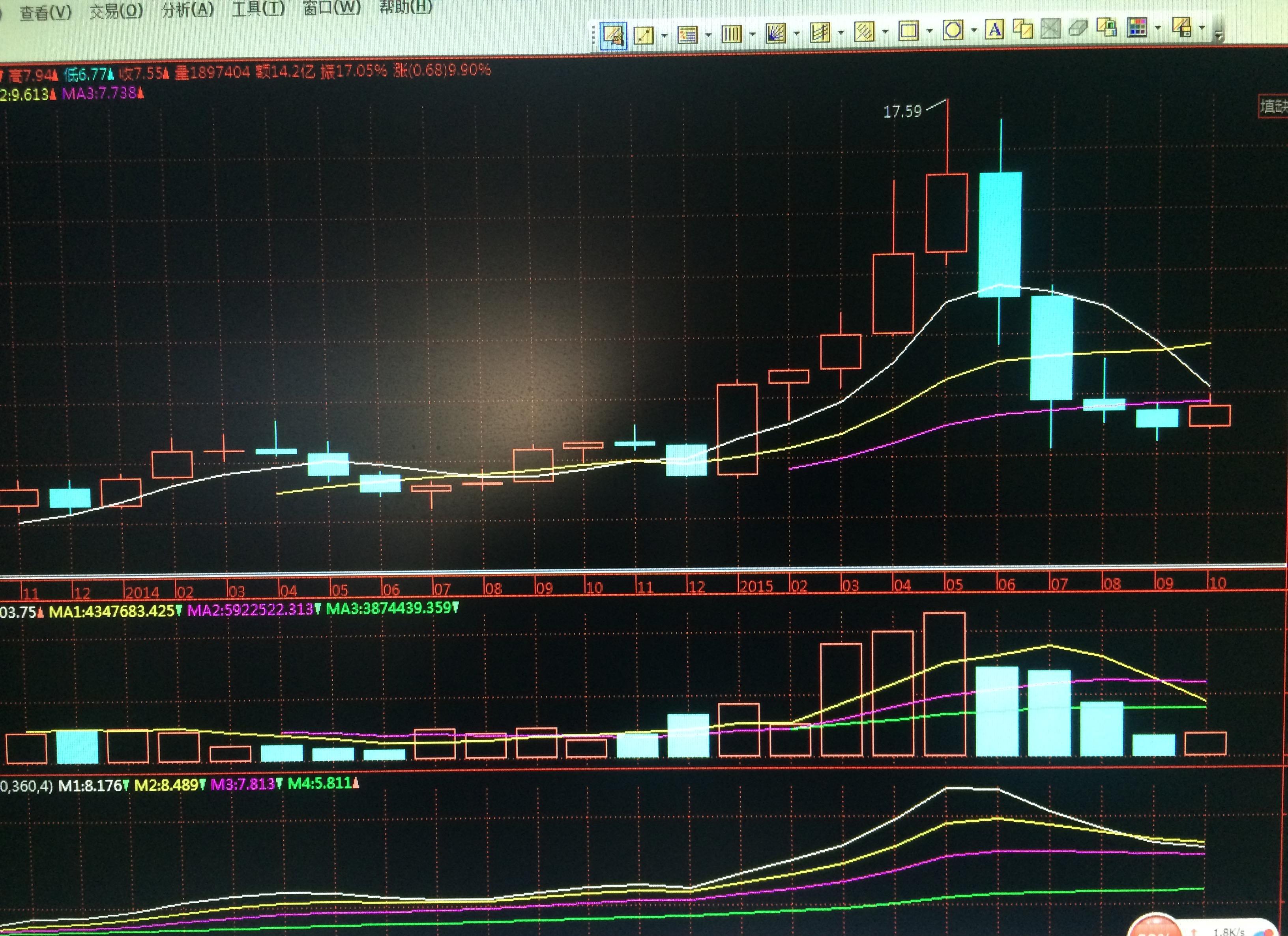The height and width of the screenshot is (936, 1288).
Task: Click the MA2:5922522.313 volume label
Action: pyautogui.click(x=255, y=609)
